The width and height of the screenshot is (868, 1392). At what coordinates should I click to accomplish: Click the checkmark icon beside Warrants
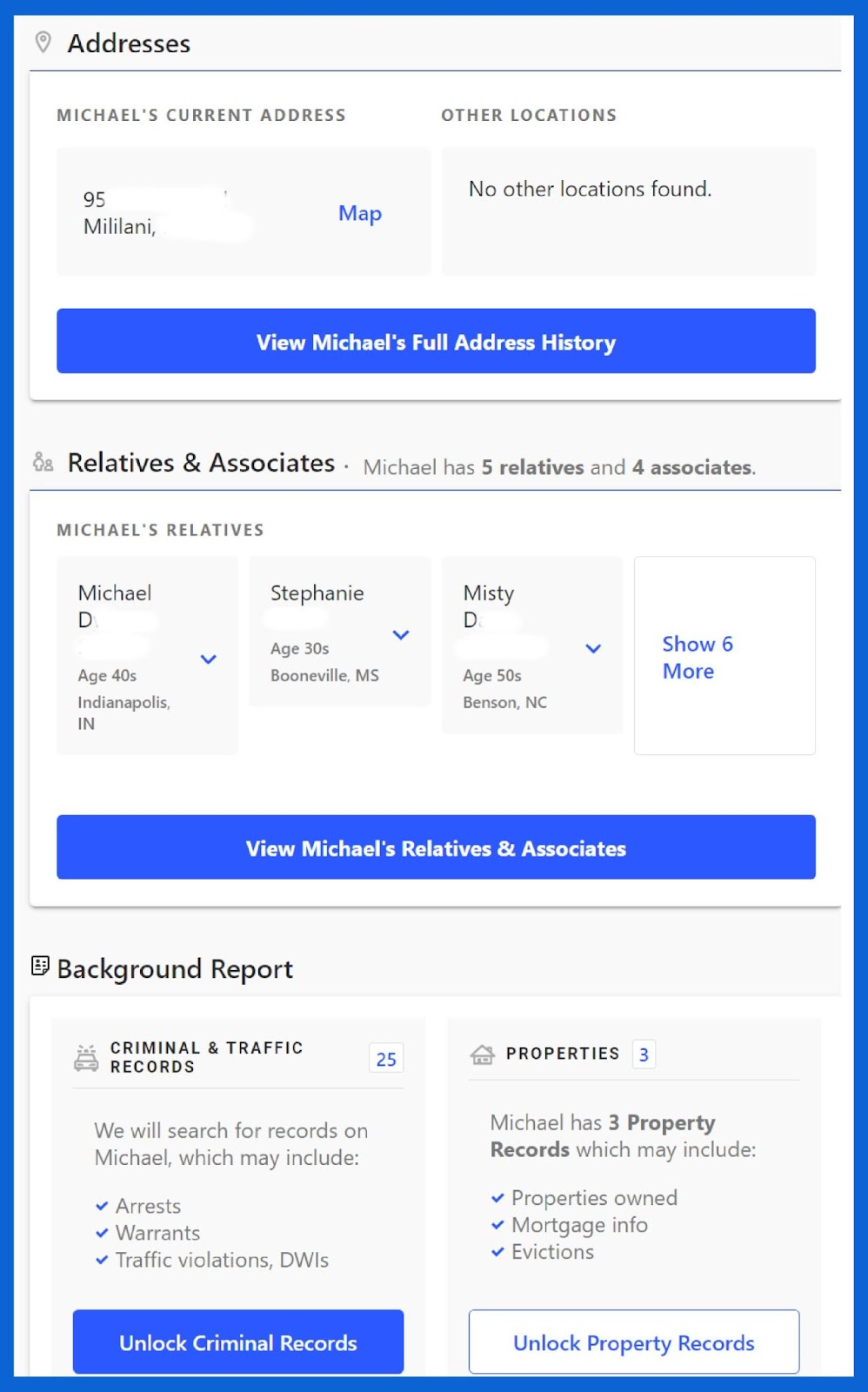coord(102,1233)
